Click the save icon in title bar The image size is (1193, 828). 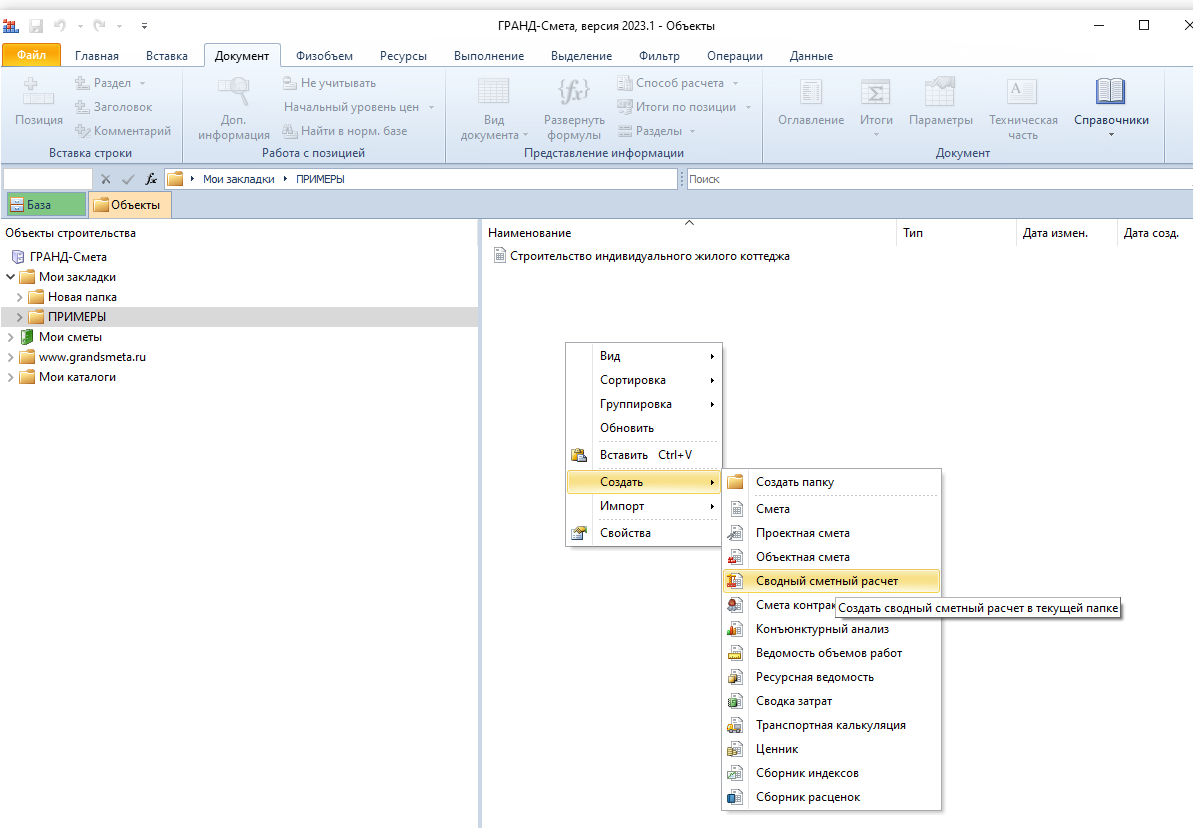click(x=36, y=26)
